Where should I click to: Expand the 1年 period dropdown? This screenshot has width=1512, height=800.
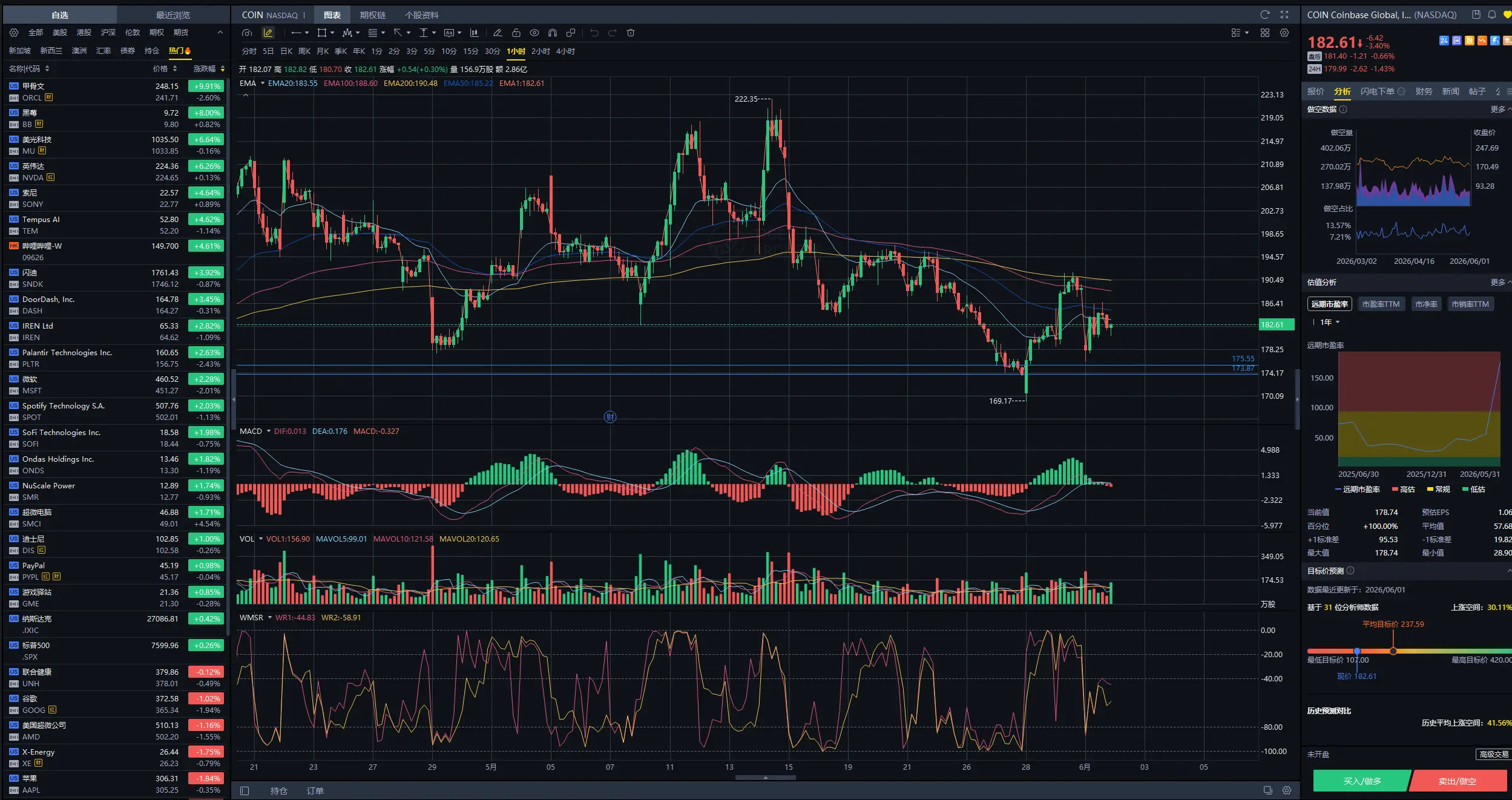point(1330,322)
